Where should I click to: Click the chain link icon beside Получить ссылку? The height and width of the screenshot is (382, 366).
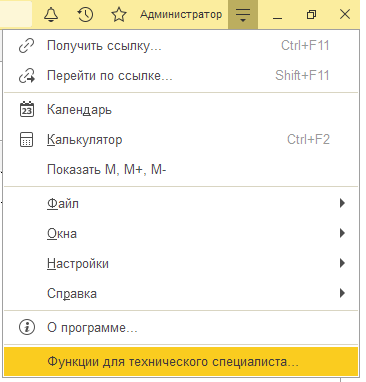click(x=26, y=46)
